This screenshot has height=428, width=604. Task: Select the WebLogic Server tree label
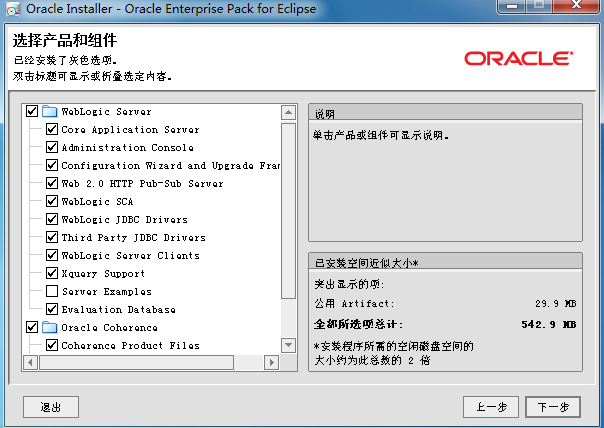[x=106, y=112]
